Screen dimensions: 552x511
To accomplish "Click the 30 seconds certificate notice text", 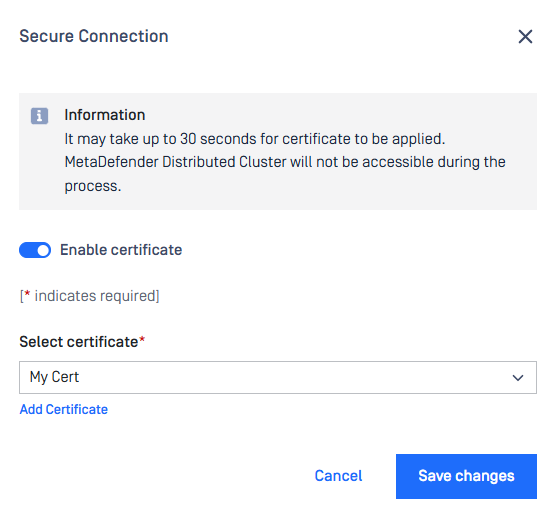I will (255, 139).
